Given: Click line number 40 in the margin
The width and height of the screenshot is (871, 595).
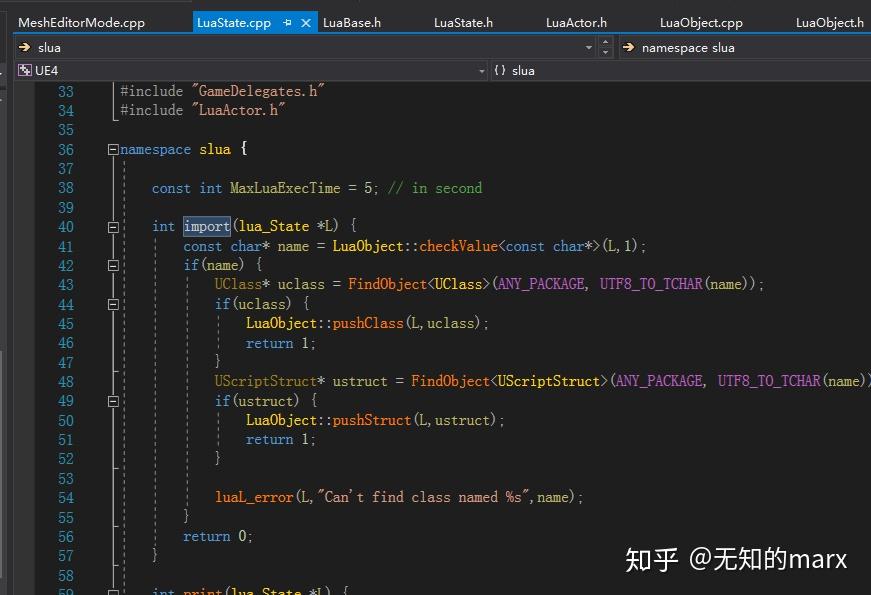Looking at the screenshot, I should pyautogui.click(x=66, y=226).
